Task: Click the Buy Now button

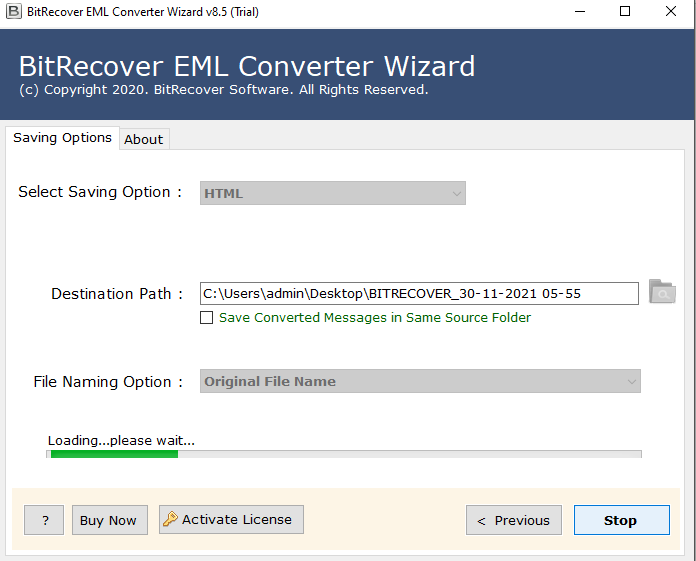Action: (x=108, y=520)
